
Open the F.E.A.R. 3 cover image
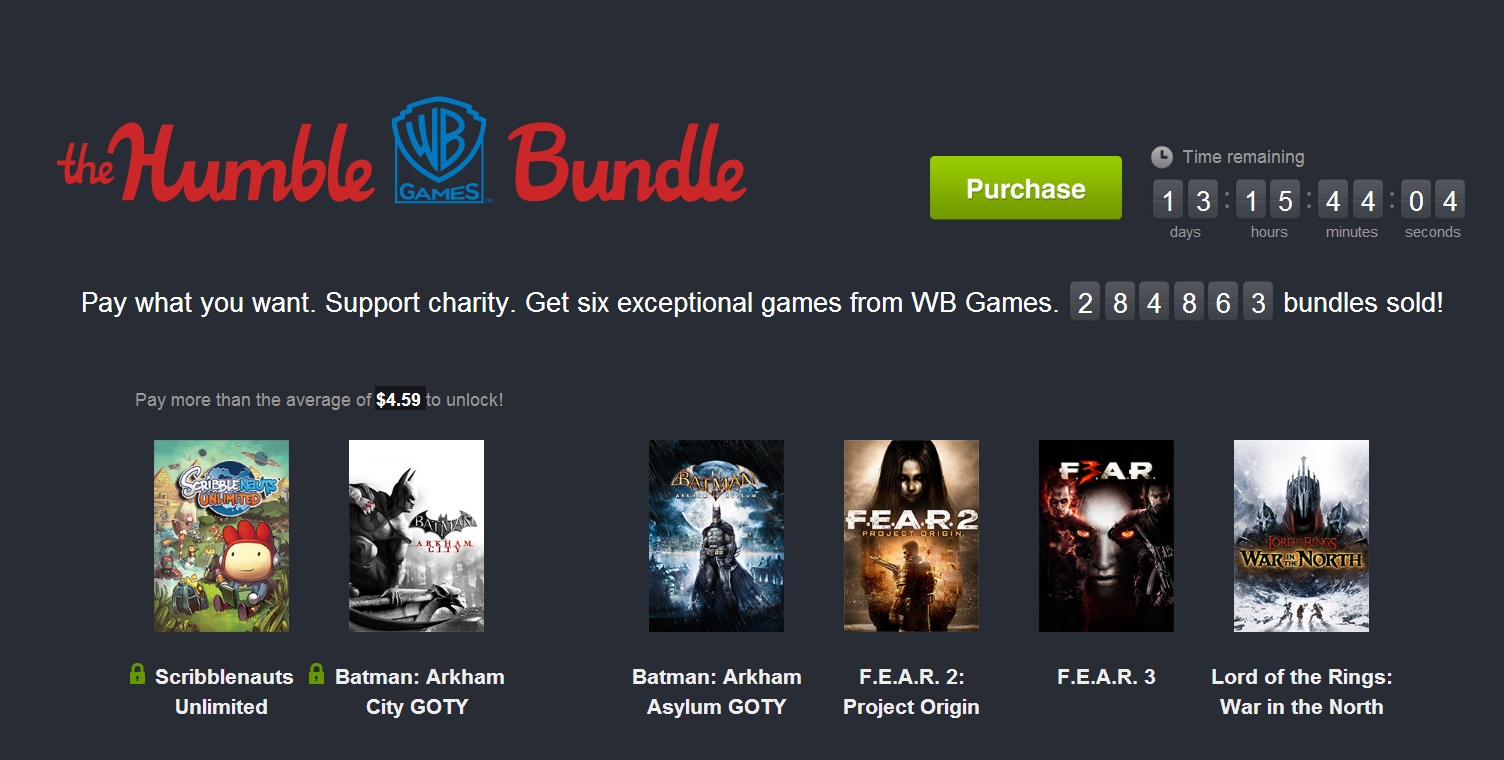[1106, 536]
